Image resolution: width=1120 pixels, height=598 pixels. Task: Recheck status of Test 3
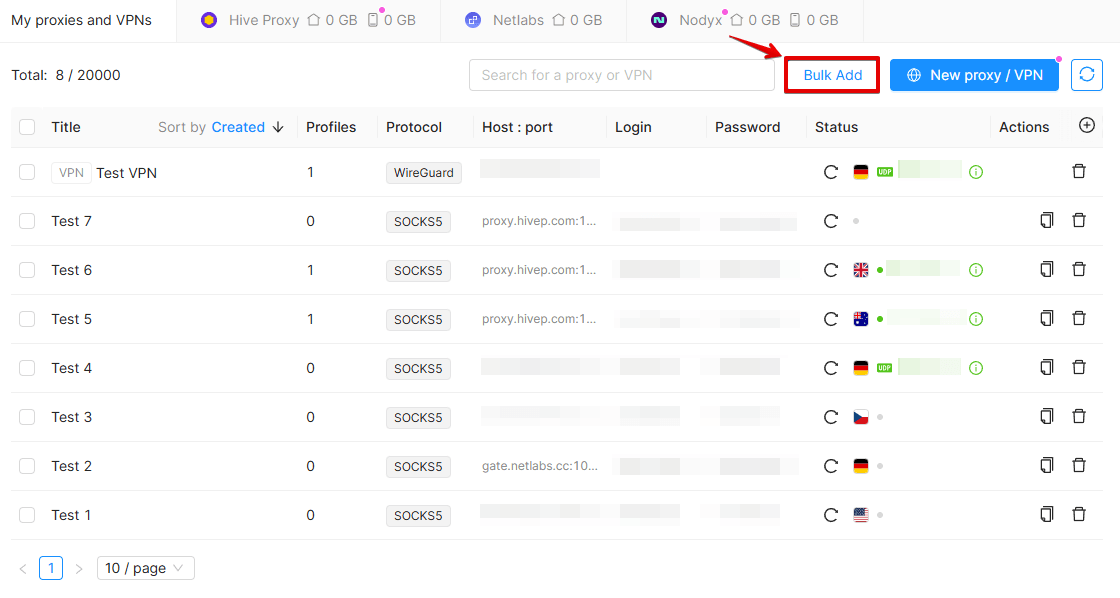pyautogui.click(x=831, y=417)
